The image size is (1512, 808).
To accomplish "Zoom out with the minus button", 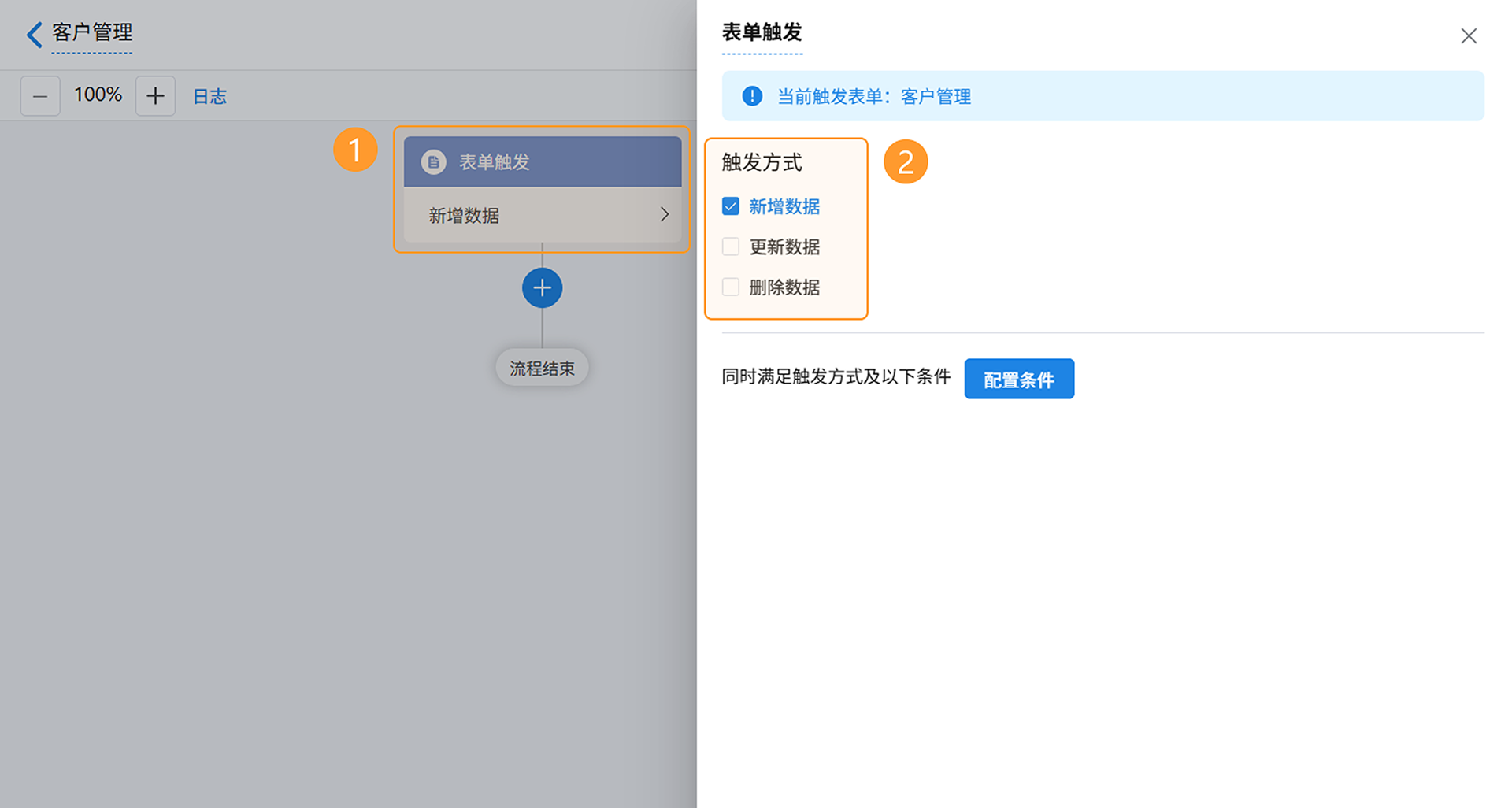I will [x=40, y=96].
